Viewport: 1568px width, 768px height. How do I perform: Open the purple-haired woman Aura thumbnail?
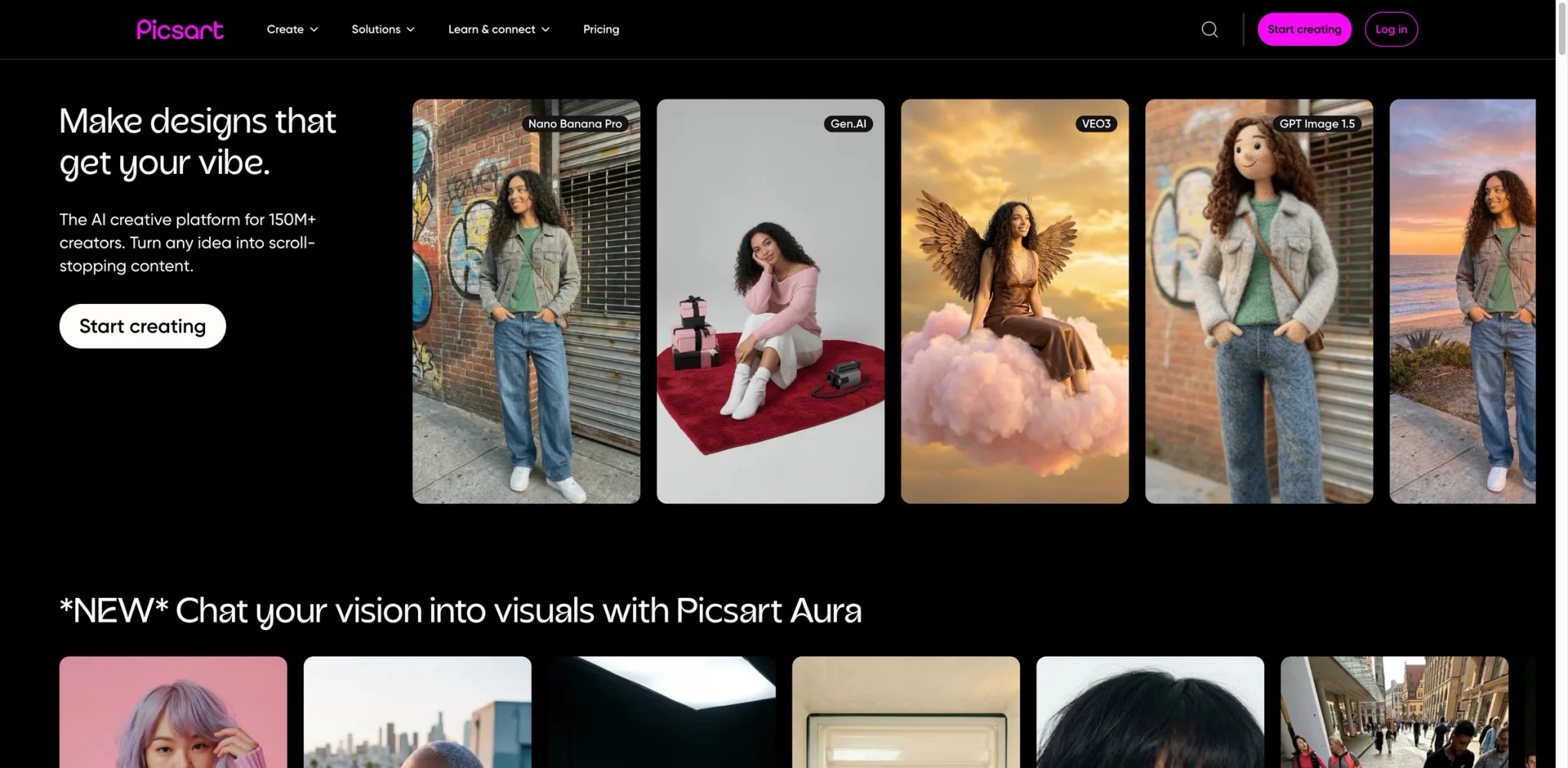tap(173, 712)
